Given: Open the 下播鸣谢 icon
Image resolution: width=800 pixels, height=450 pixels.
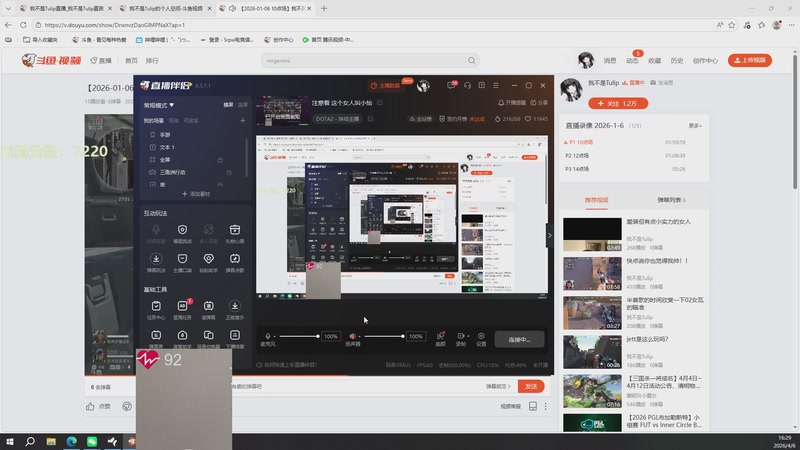Looking at the screenshot, I should click(x=235, y=335).
